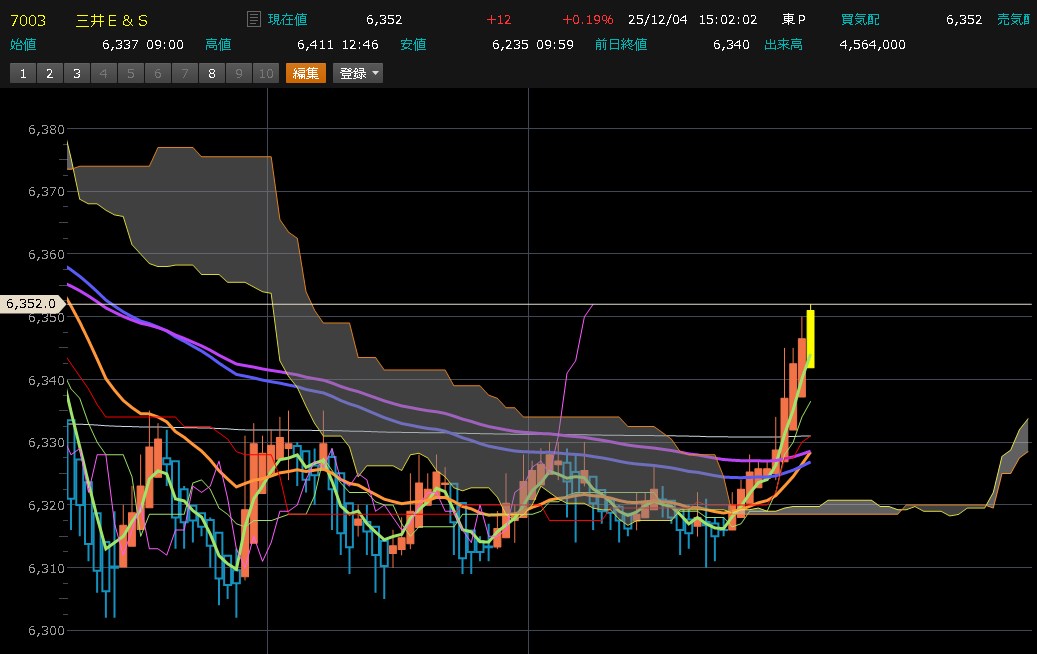
Task: Click the document icon beside 現在値
Action: pyautogui.click(x=253, y=19)
